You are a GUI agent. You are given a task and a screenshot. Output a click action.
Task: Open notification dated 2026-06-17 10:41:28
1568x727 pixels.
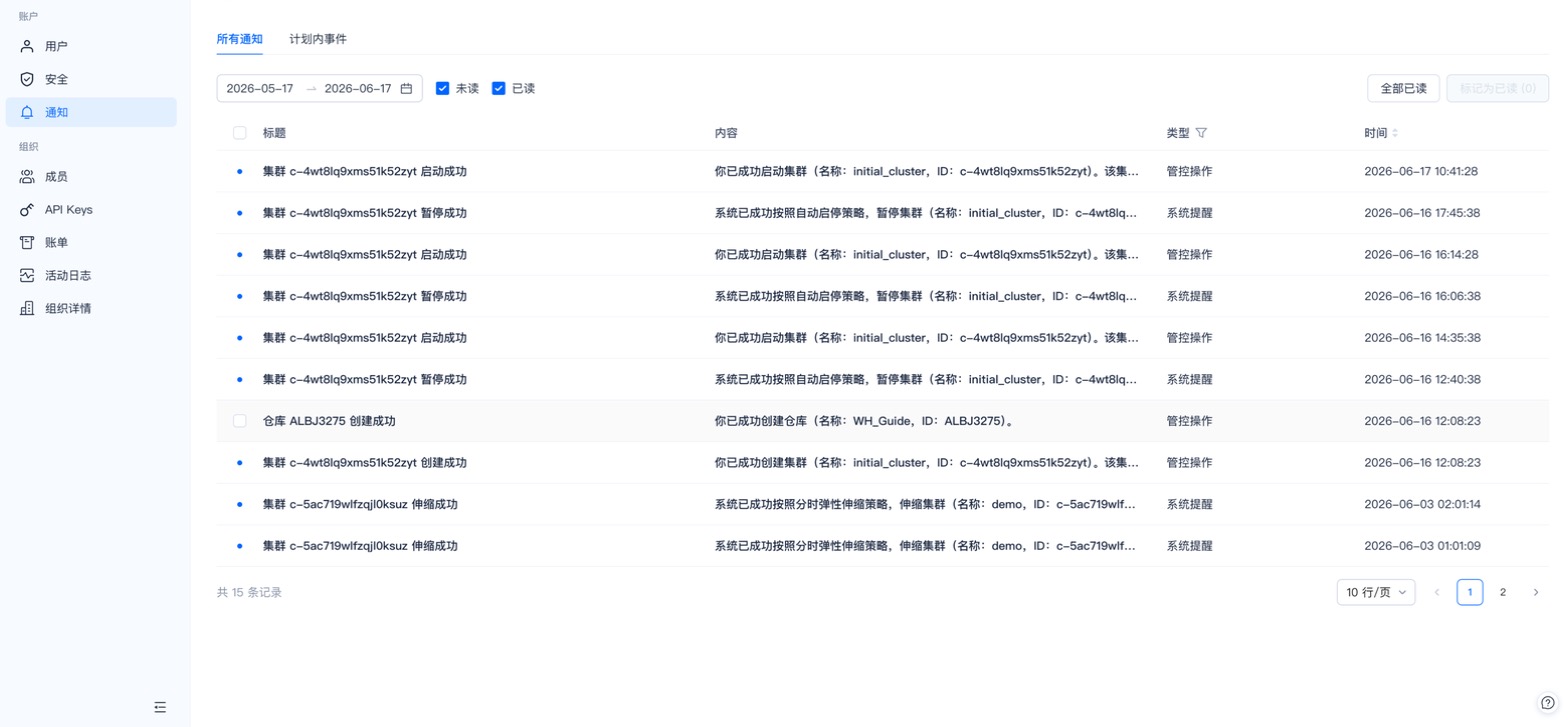click(883, 172)
